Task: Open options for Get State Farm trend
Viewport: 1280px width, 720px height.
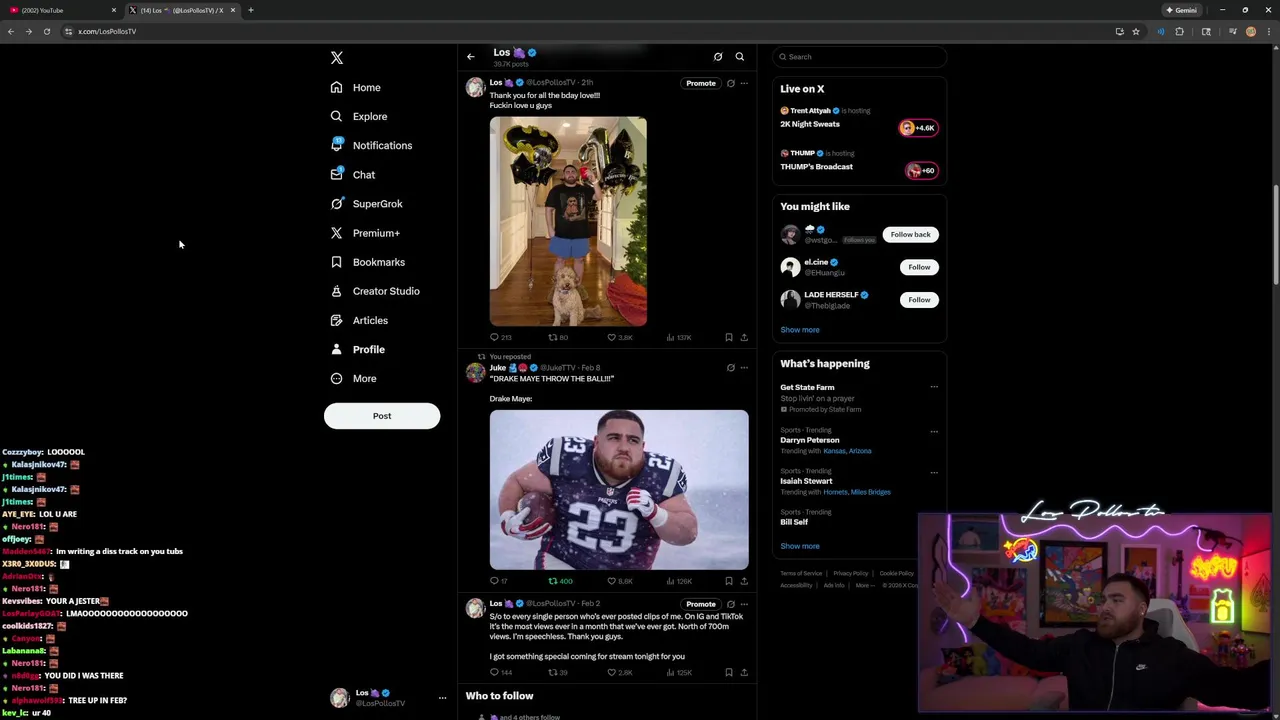Action: 934,388
